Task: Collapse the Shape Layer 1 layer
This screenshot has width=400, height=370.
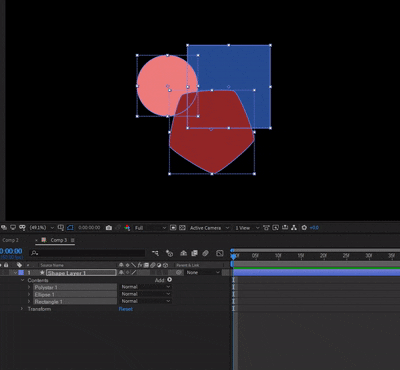Action: tap(15, 273)
